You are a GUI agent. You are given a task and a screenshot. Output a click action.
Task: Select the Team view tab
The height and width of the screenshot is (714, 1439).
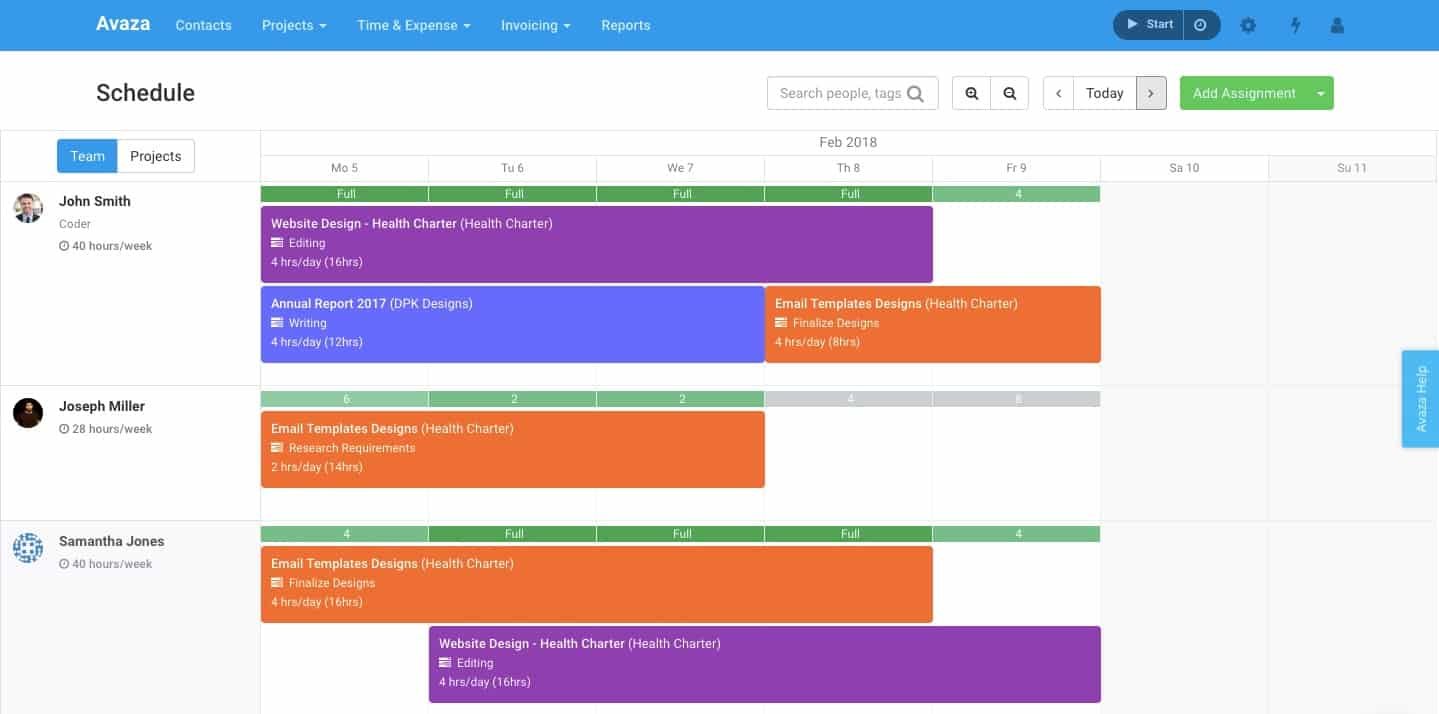(x=87, y=156)
